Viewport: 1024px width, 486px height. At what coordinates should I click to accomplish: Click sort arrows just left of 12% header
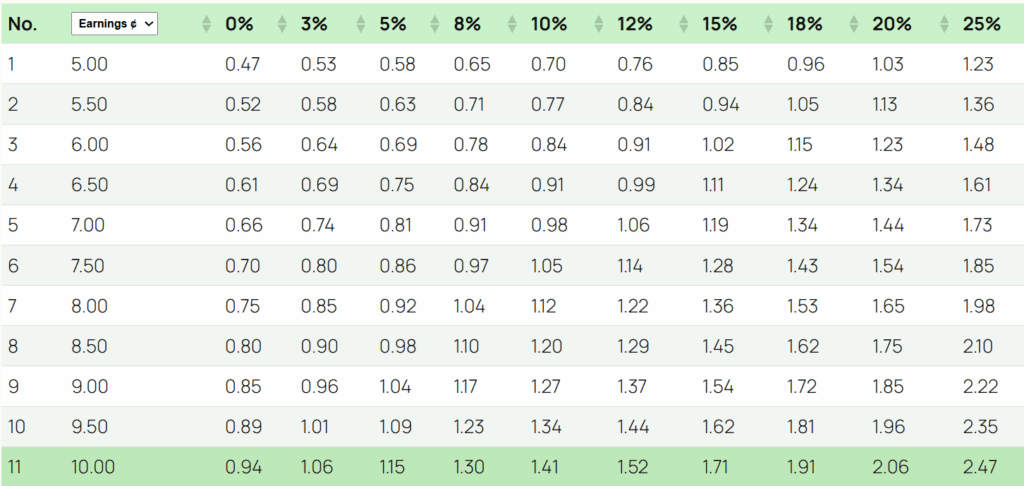[x=600, y=24]
